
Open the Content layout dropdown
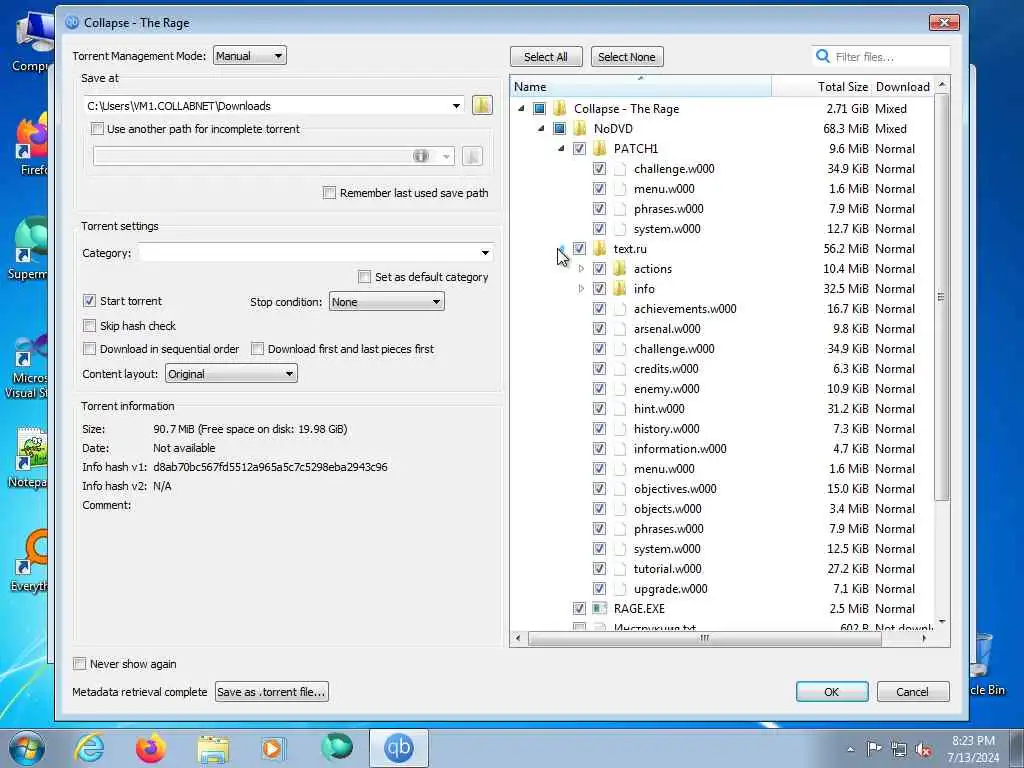pos(231,374)
